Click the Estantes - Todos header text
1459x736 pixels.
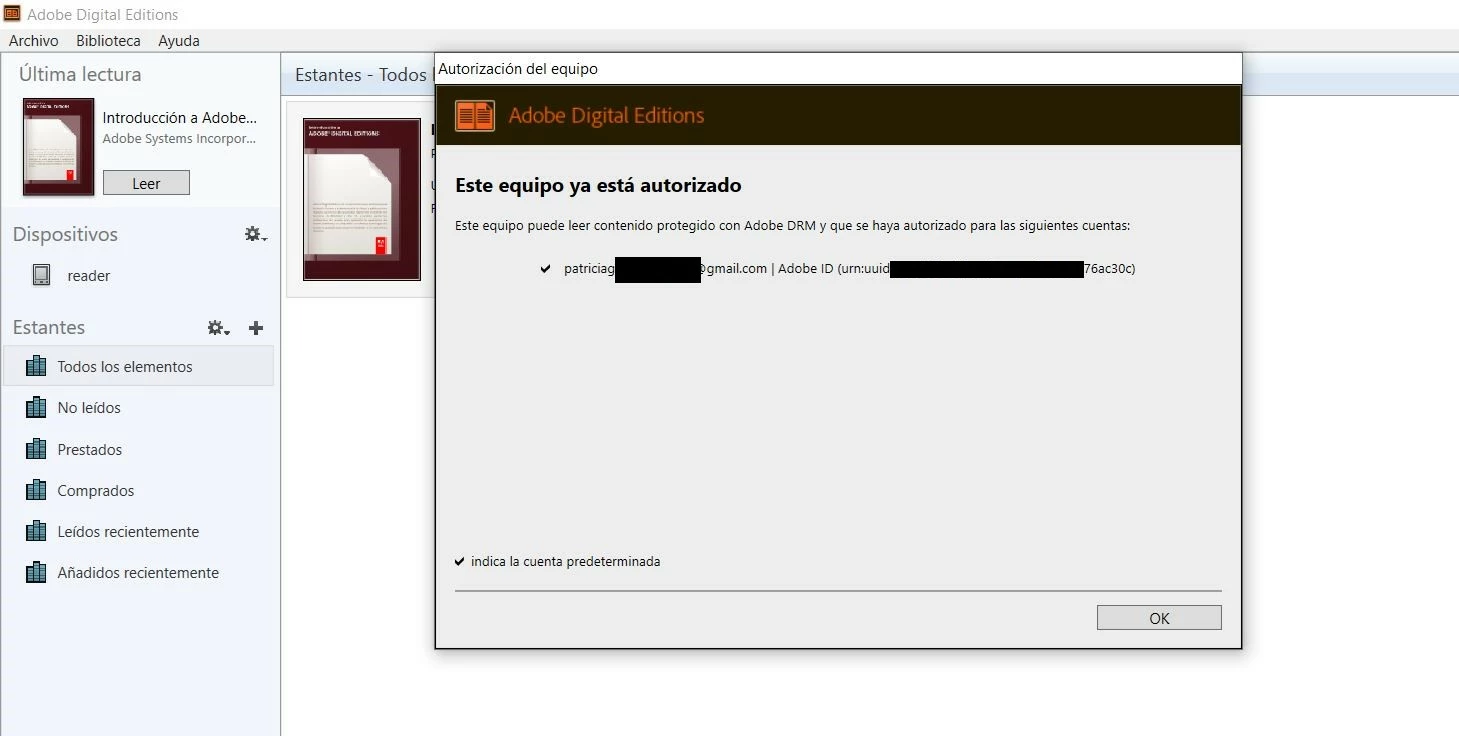coord(361,75)
